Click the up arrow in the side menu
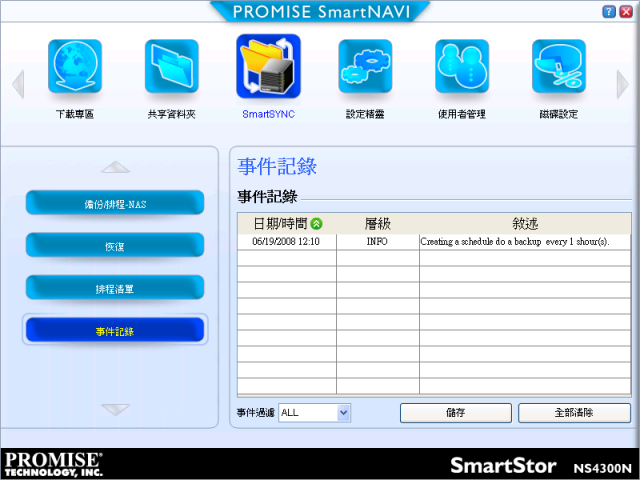Screen dimensions: 640x480 click(x=116, y=167)
